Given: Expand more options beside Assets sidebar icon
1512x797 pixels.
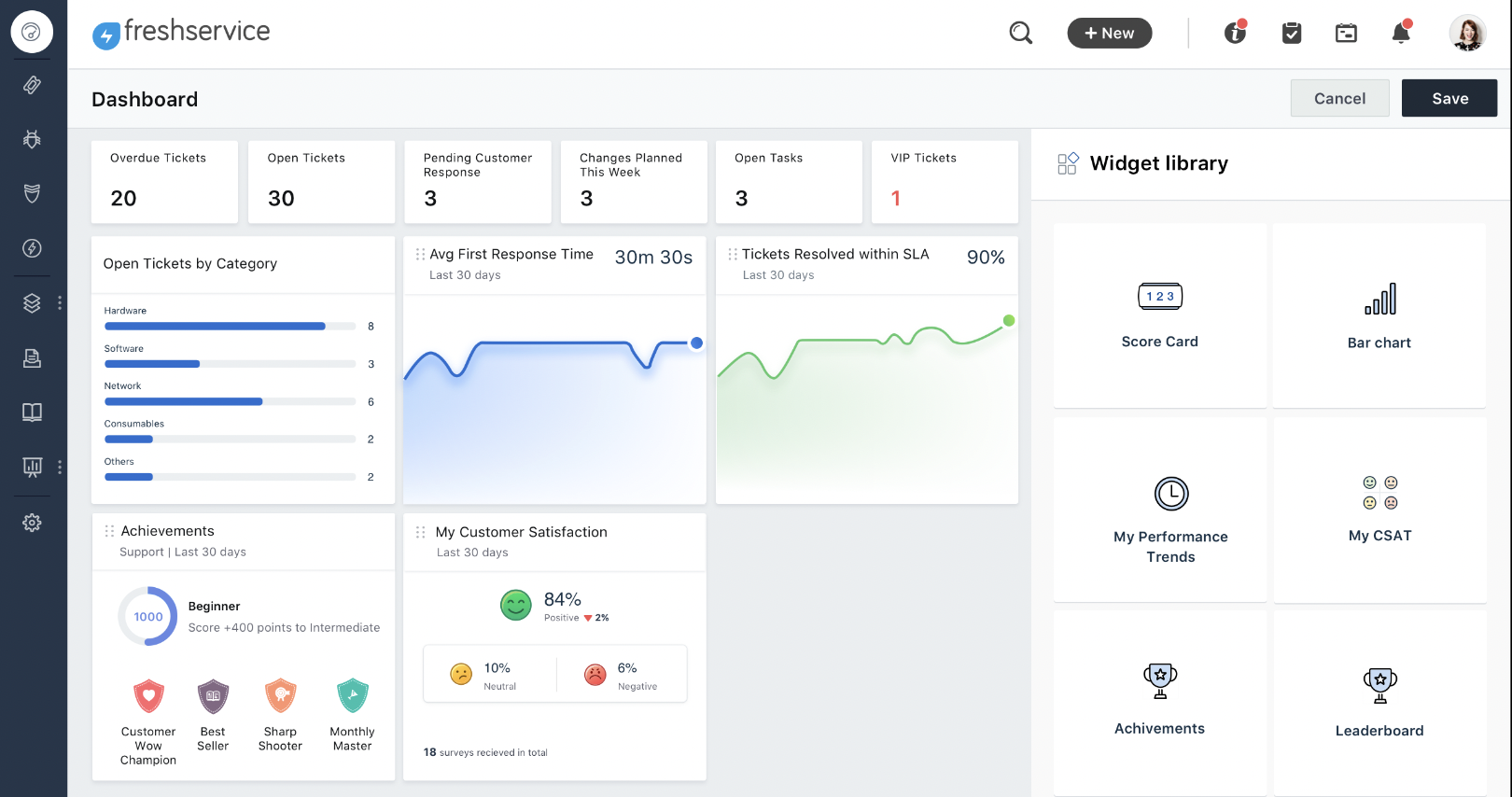Looking at the screenshot, I should click(x=60, y=303).
